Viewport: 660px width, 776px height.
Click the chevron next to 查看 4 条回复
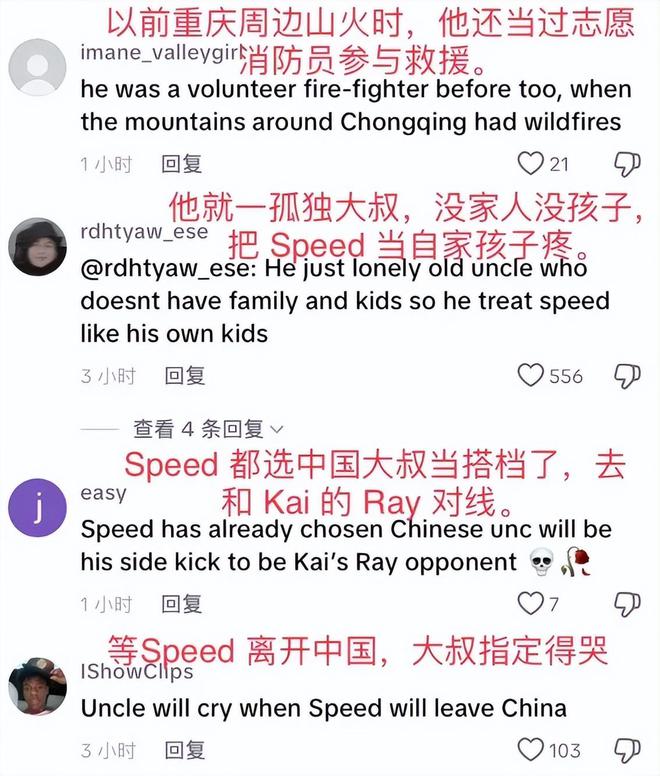pyautogui.click(x=277, y=430)
